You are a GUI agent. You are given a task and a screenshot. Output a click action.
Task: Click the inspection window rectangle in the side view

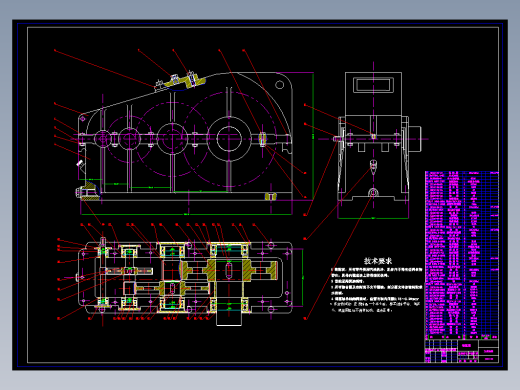[x=373, y=85]
